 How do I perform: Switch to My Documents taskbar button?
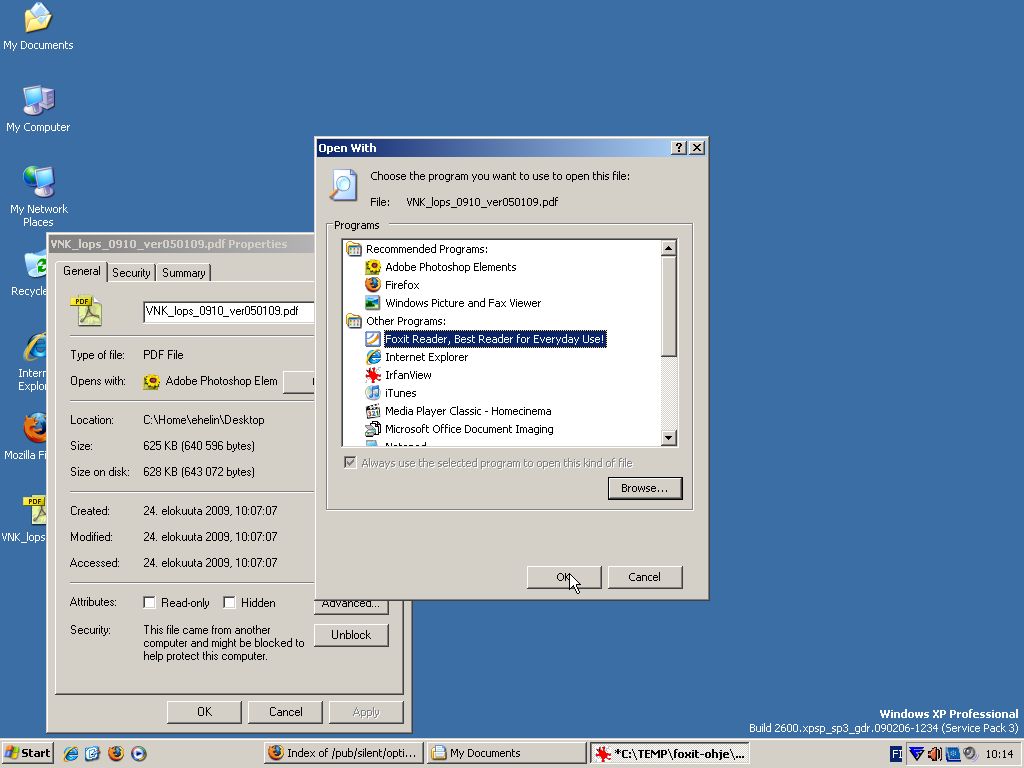coord(507,753)
